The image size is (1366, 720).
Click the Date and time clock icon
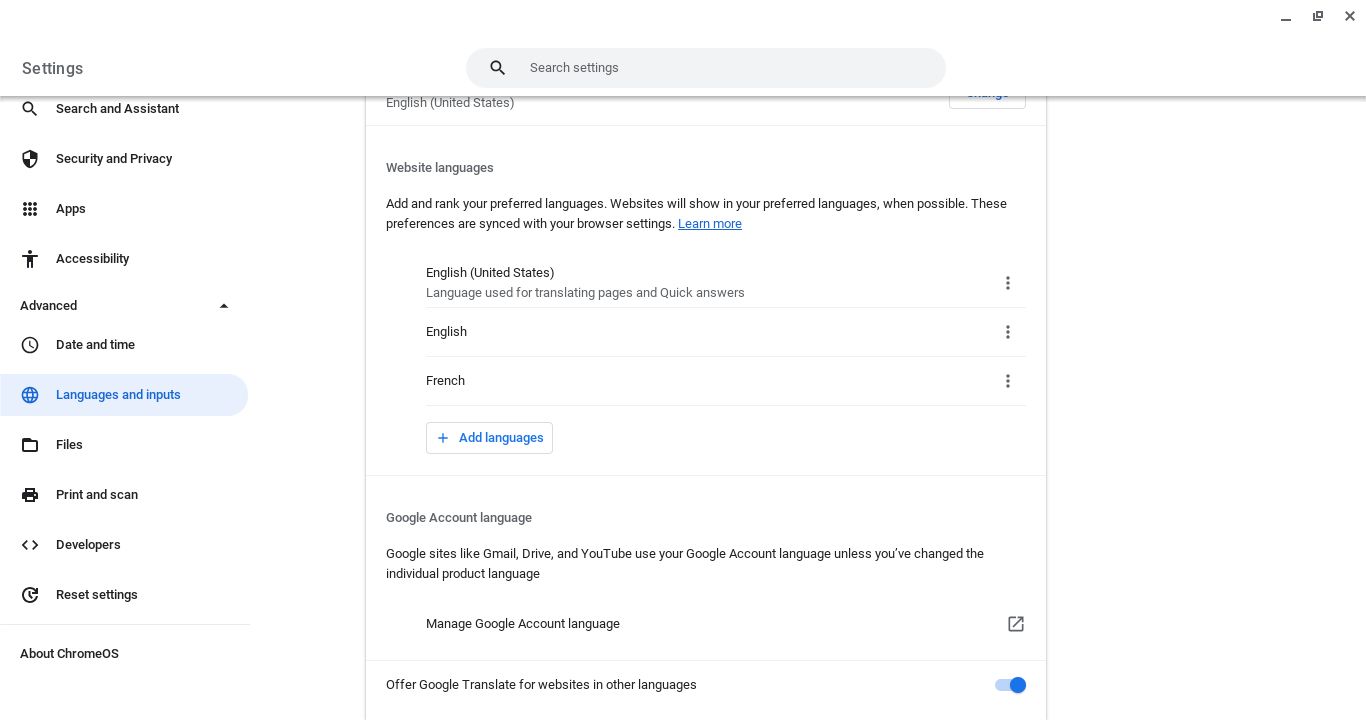tap(30, 345)
